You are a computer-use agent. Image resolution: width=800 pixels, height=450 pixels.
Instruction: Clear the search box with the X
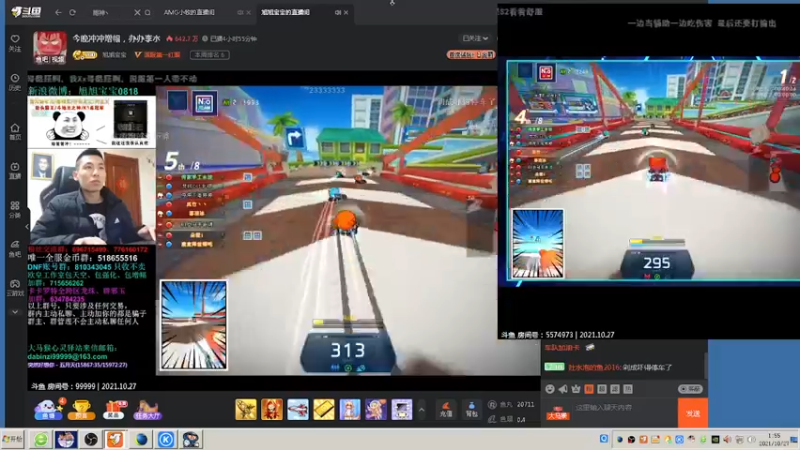tap(137, 12)
